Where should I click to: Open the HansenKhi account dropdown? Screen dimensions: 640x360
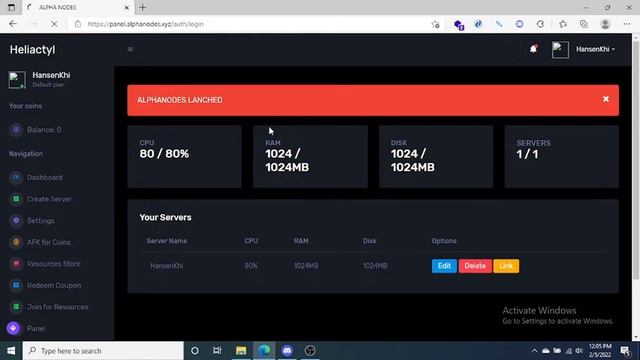[596, 49]
